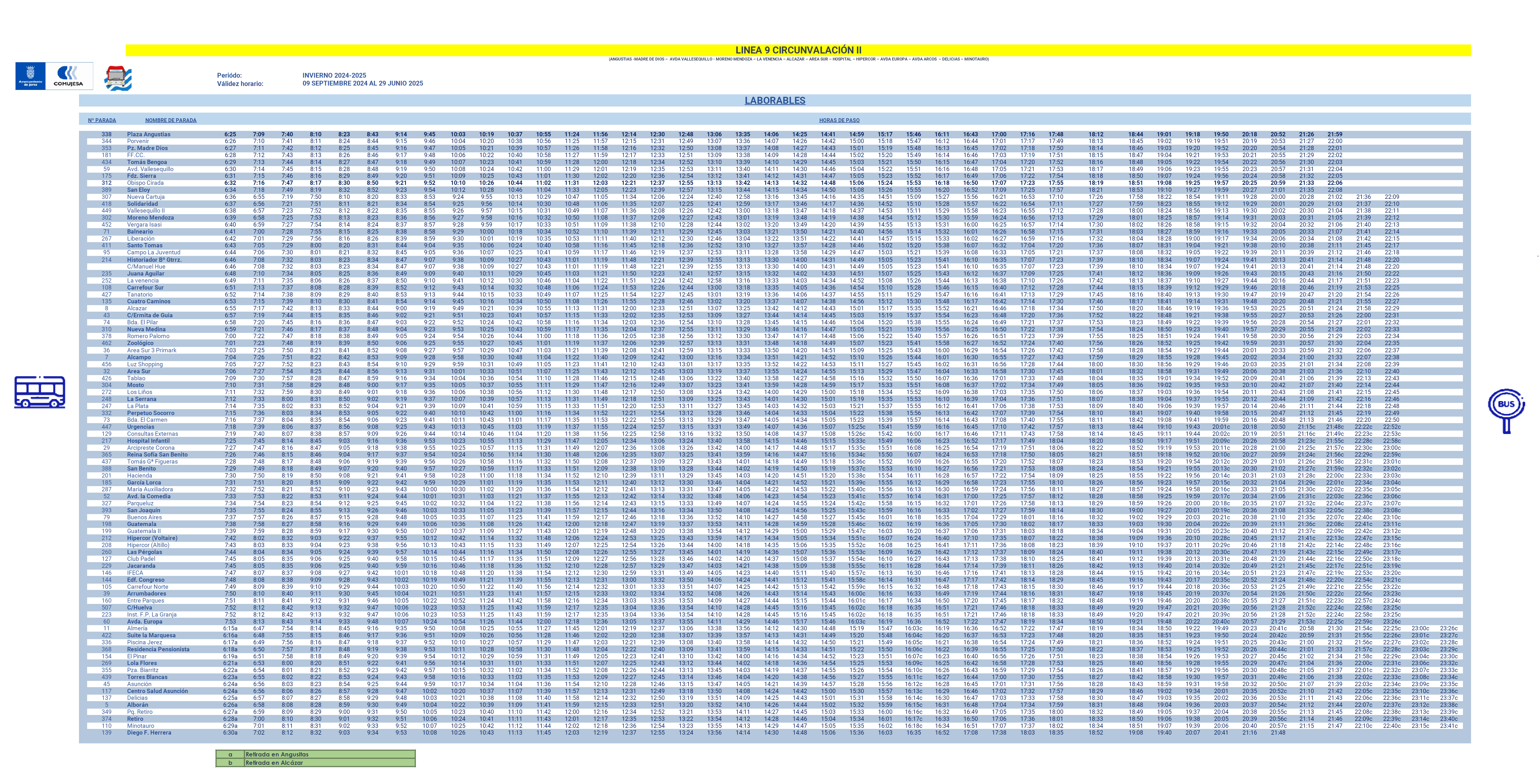Select the Tomás Bengoa stop
The image size is (1539, 784).
(x=147, y=162)
